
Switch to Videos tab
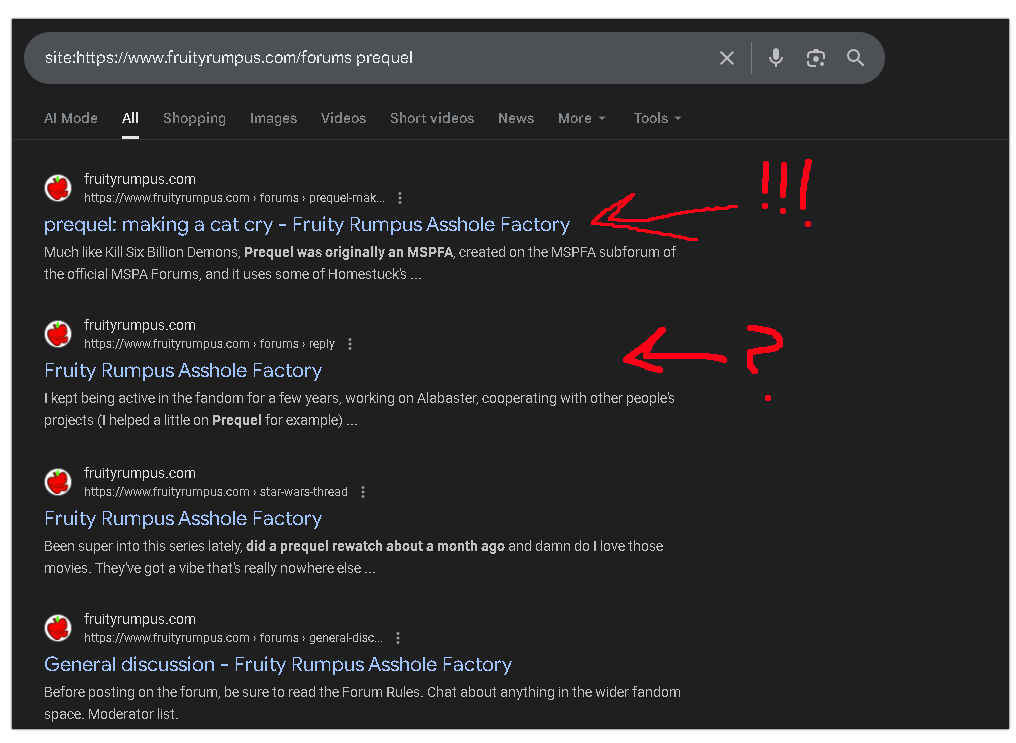[343, 119]
